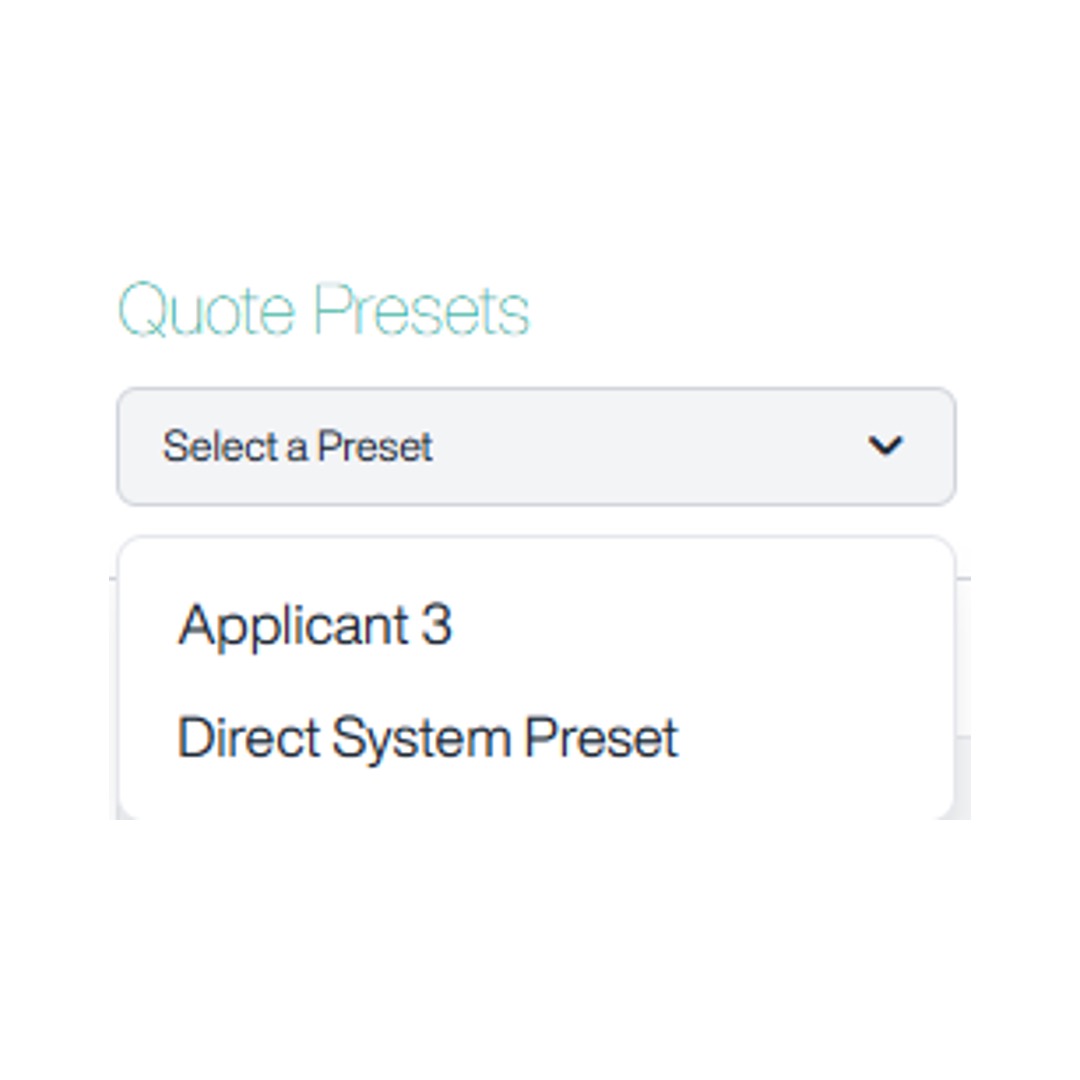The image size is (1080, 1080).
Task: Click the Quote Presets heading
Action: [324, 310]
